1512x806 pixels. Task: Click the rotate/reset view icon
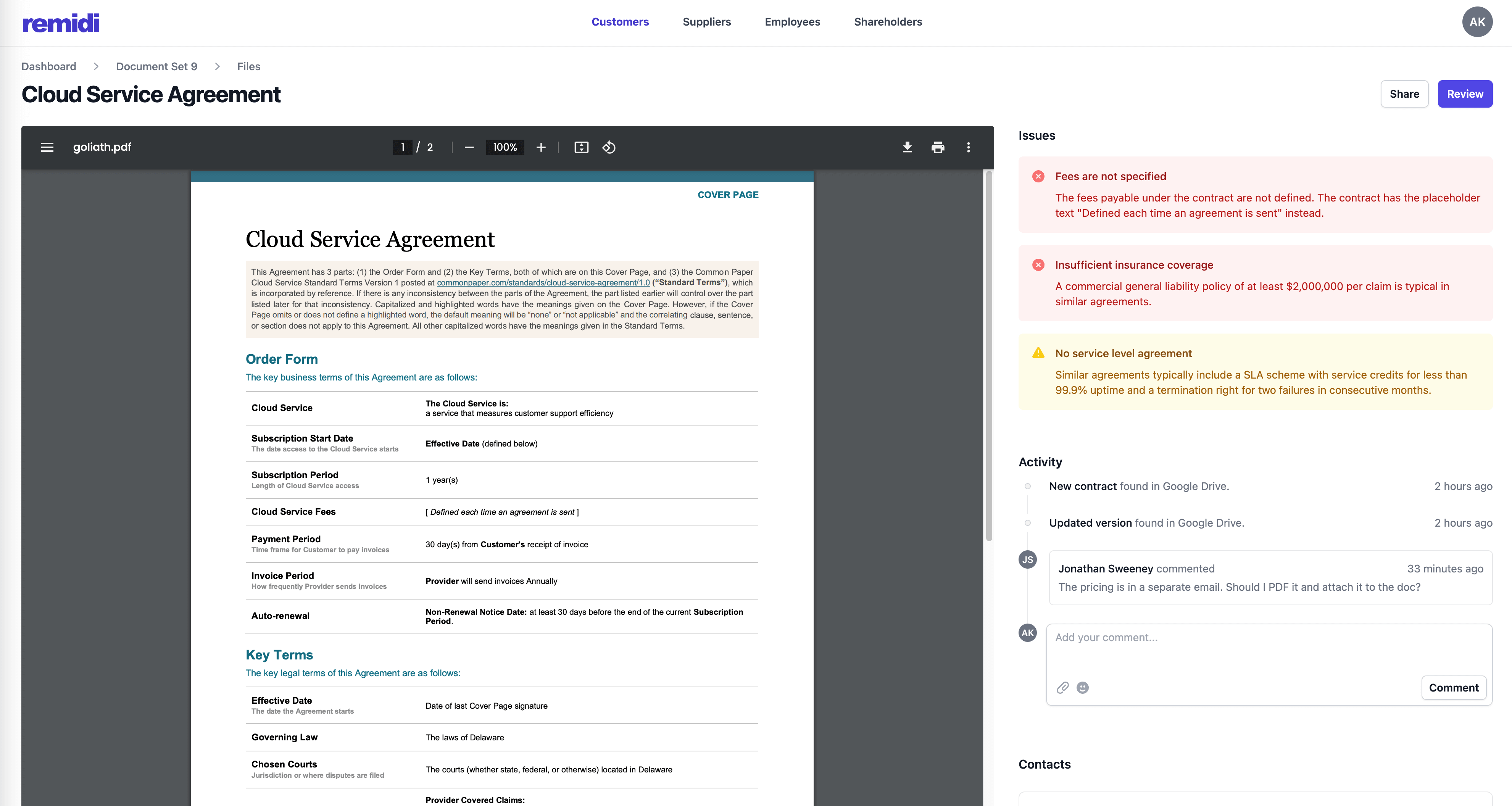610,147
